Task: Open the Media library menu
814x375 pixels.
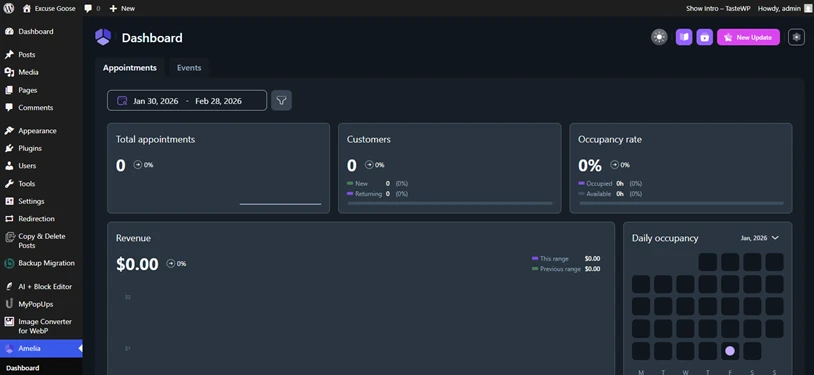Action: click(x=41, y=72)
